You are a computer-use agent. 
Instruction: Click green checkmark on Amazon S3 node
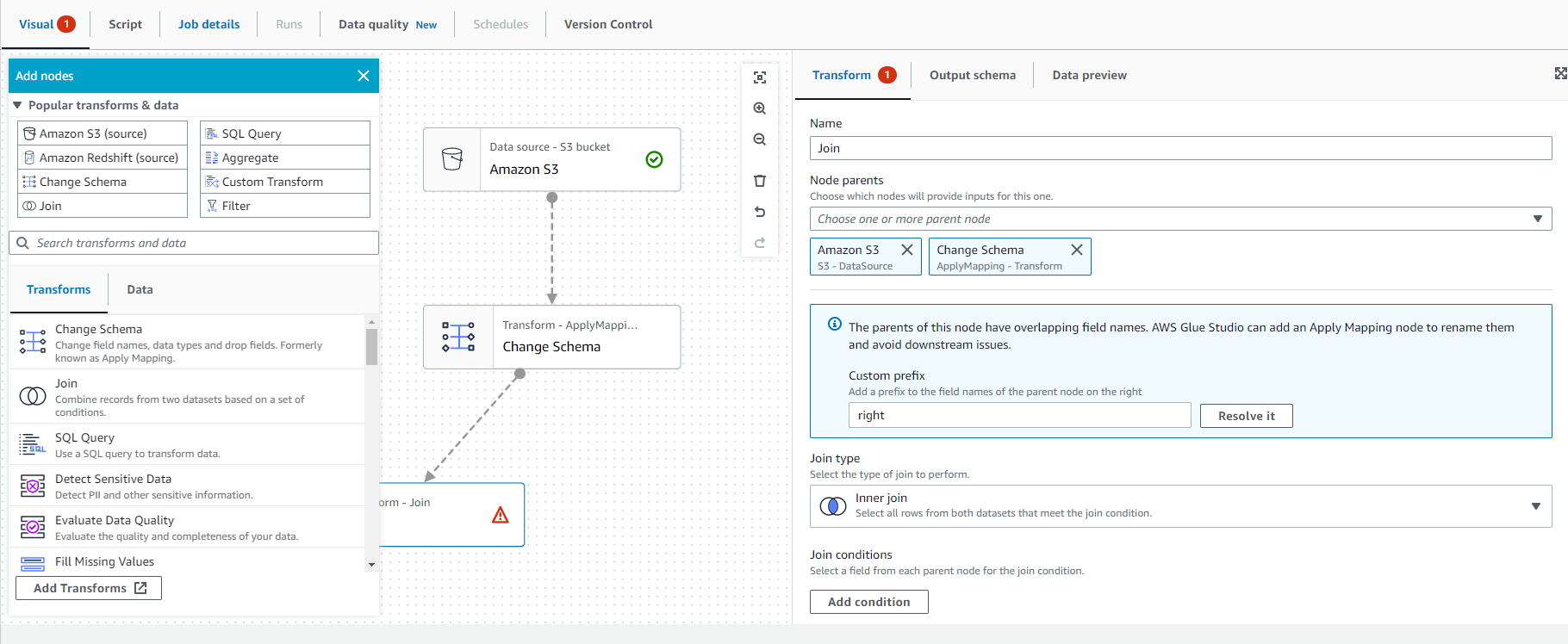pos(655,159)
